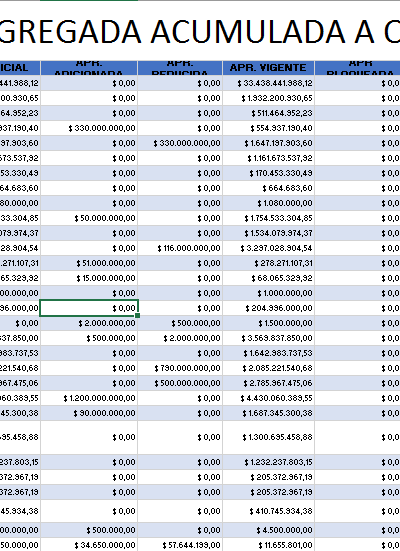Click the APR. ADICIONADA header cell
Image resolution: width=400 pixels, height=551 pixels.
pos(89,67)
